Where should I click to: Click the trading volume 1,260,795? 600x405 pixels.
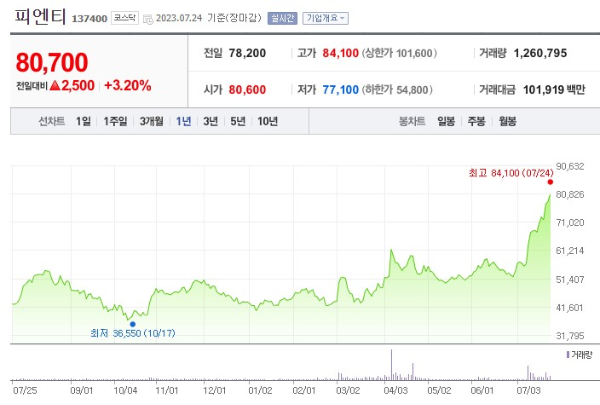tap(540, 53)
